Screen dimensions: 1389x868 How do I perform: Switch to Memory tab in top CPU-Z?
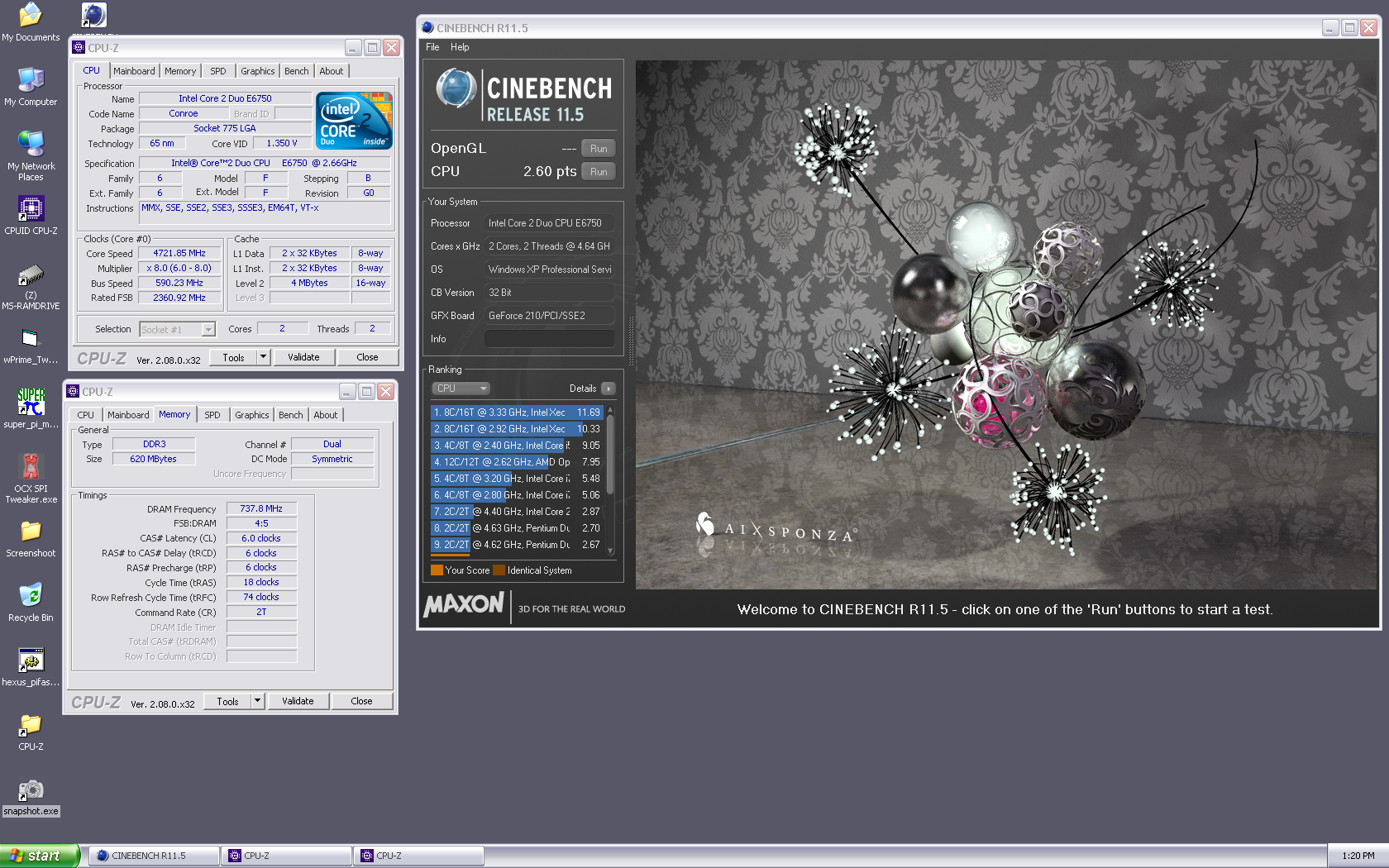pyautogui.click(x=180, y=71)
